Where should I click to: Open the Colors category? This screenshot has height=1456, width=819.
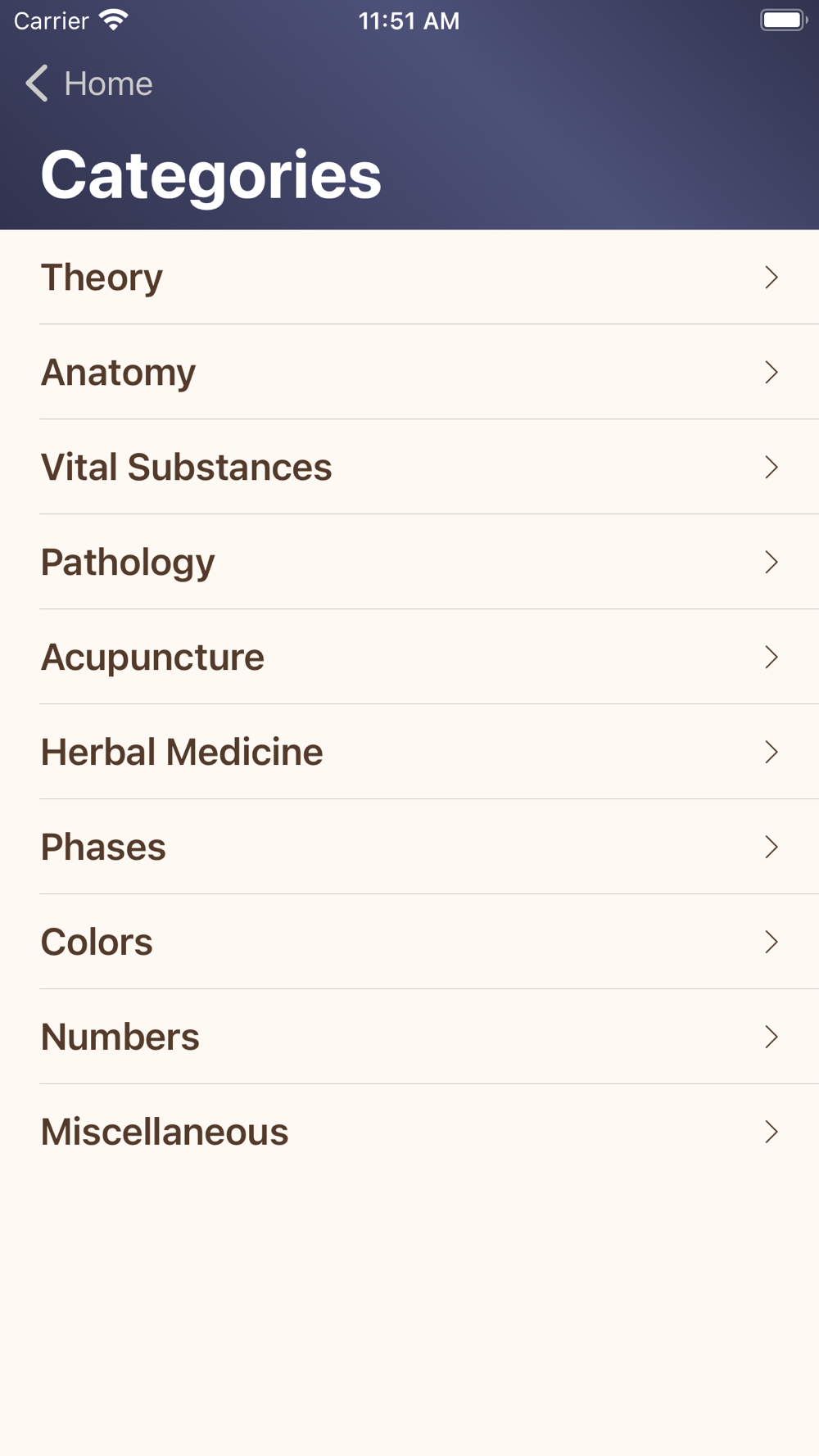click(x=409, y=943)
